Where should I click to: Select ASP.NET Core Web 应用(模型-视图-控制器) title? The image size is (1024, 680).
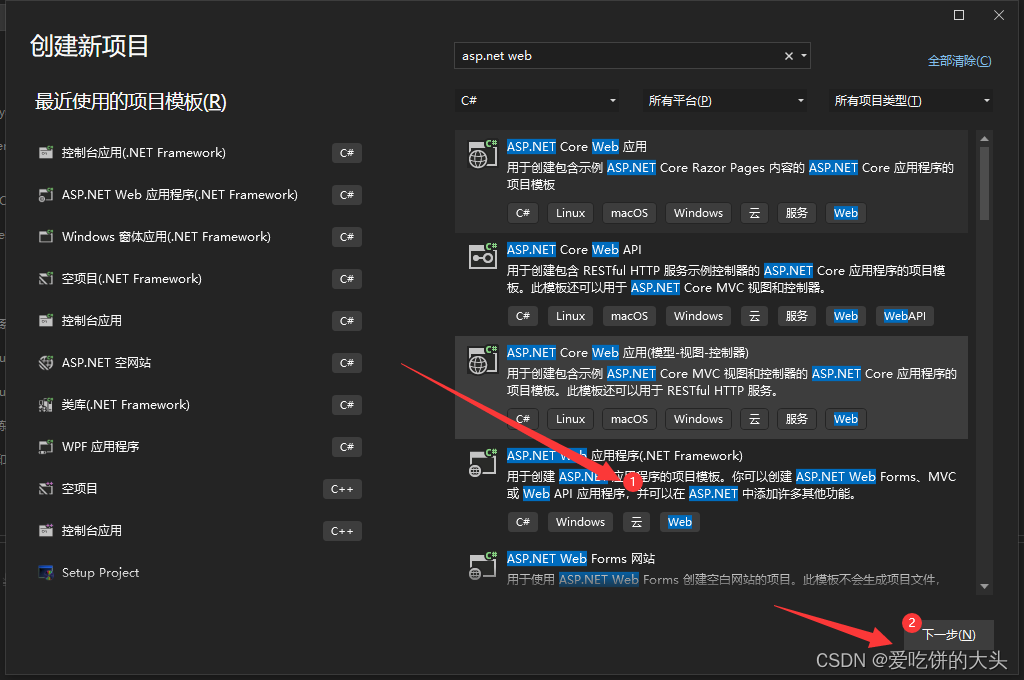[x=628, y=353]
